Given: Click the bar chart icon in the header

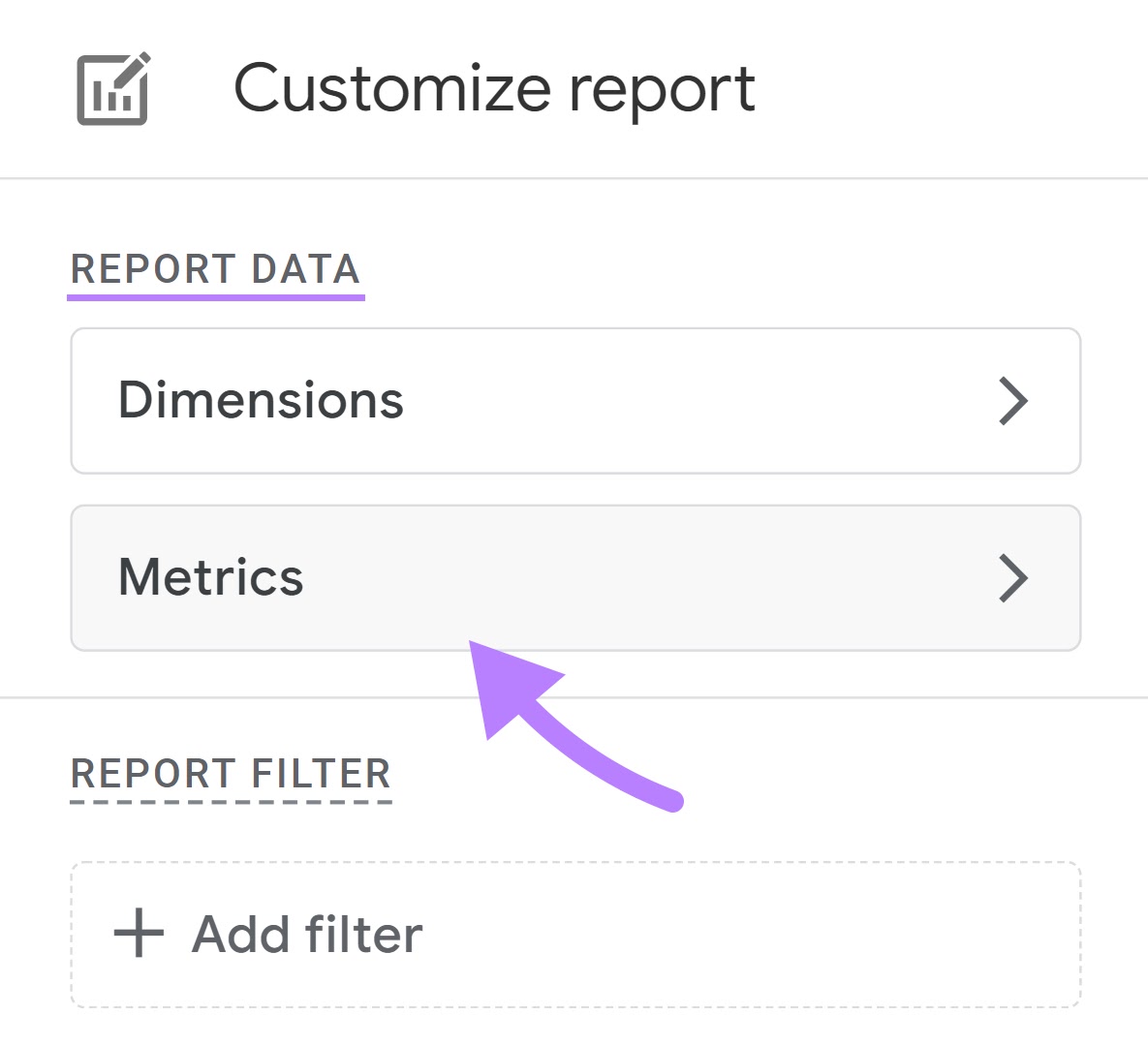Looking at the screenshot, I should [109, 97].
